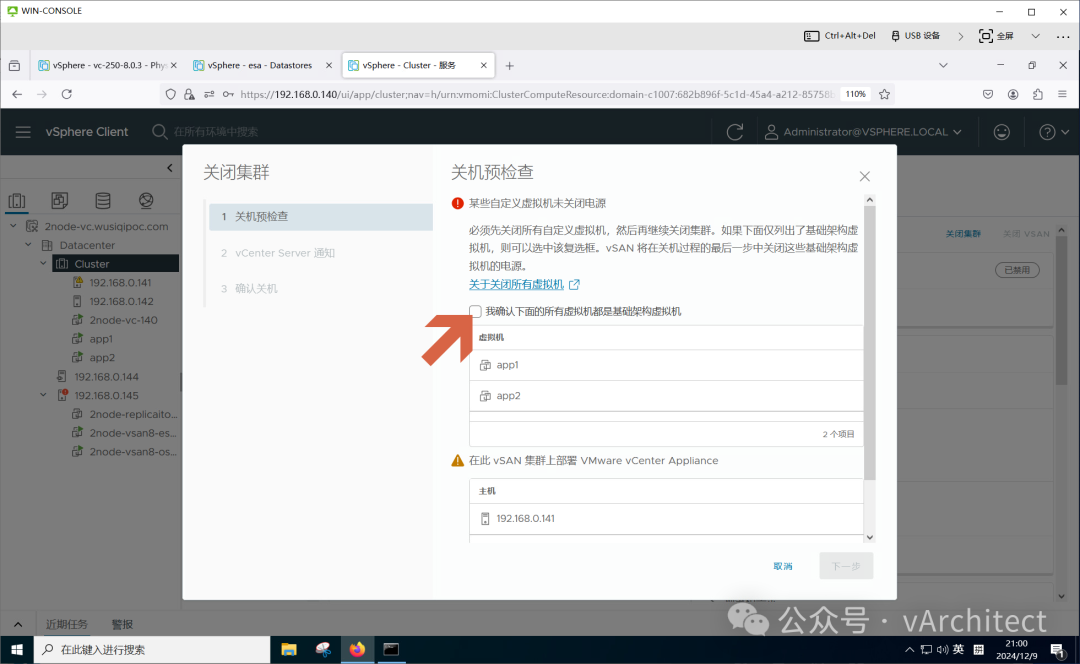
Task: Open the Storage inventory view icon
Action: tap(103, 200)
